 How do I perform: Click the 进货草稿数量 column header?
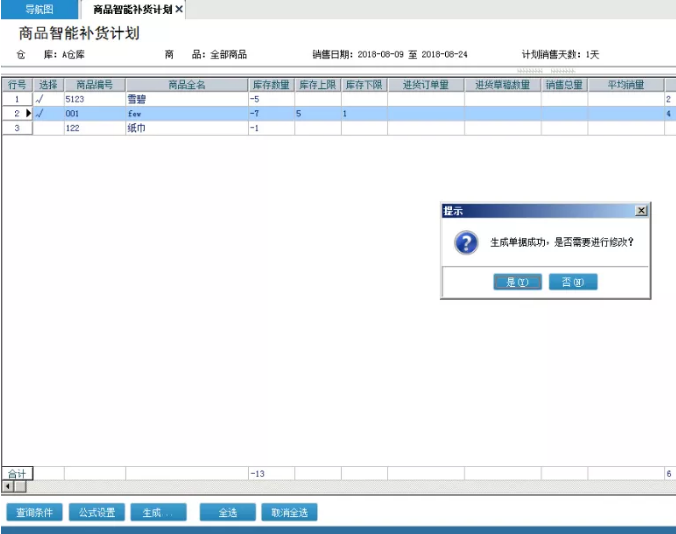point(503,85)
